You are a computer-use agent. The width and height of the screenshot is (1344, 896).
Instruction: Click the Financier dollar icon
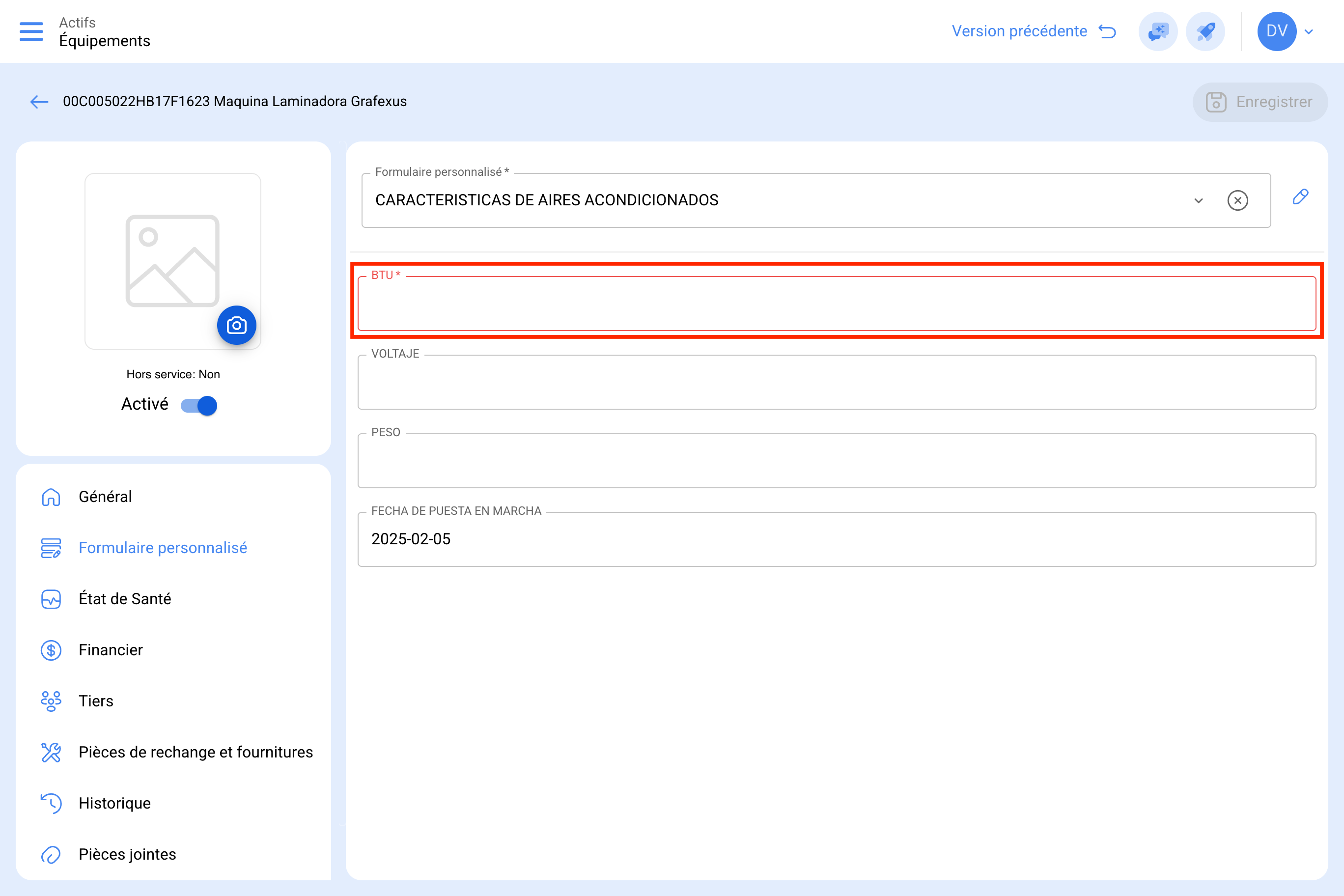(51, 650)
